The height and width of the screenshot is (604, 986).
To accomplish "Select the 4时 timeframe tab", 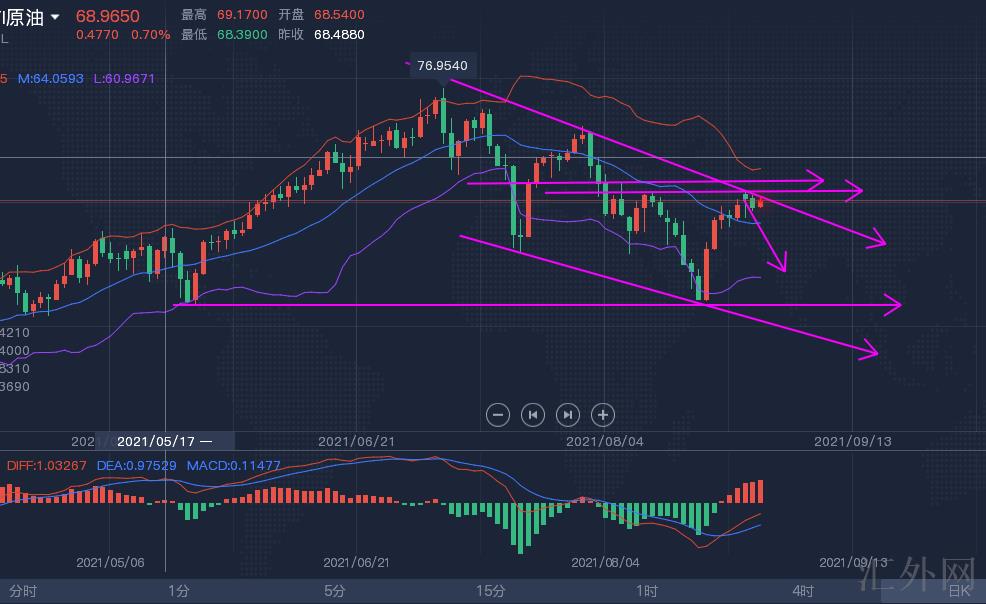I will [x=802, y=591].
